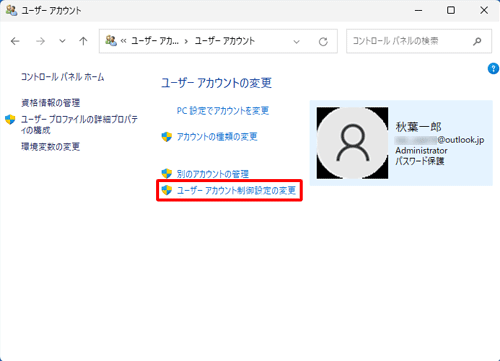Click shield icon beside 別のアカウントの管理

click(x=167, y=173)
